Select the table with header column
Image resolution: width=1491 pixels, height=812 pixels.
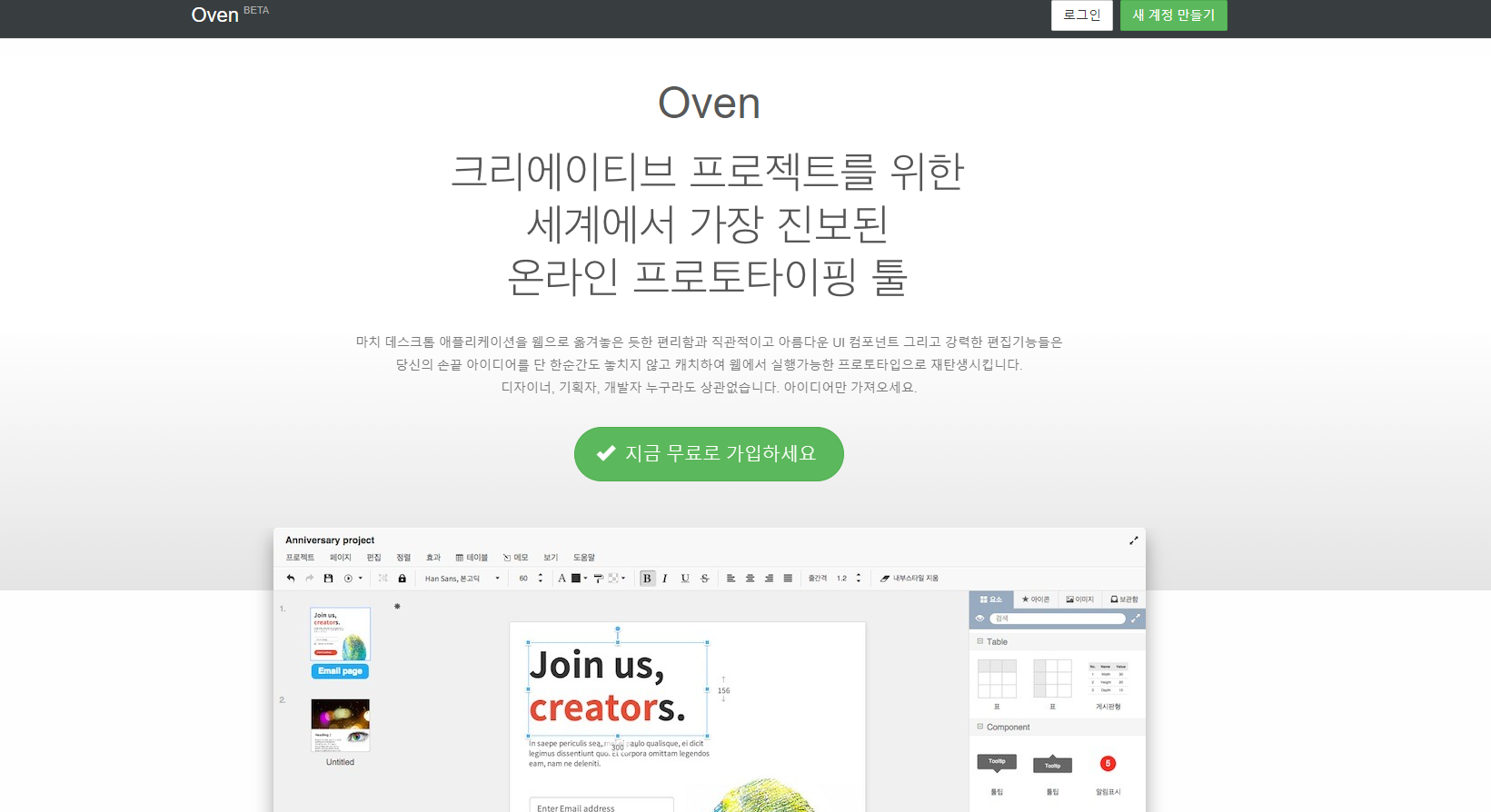pos(1052,678)
